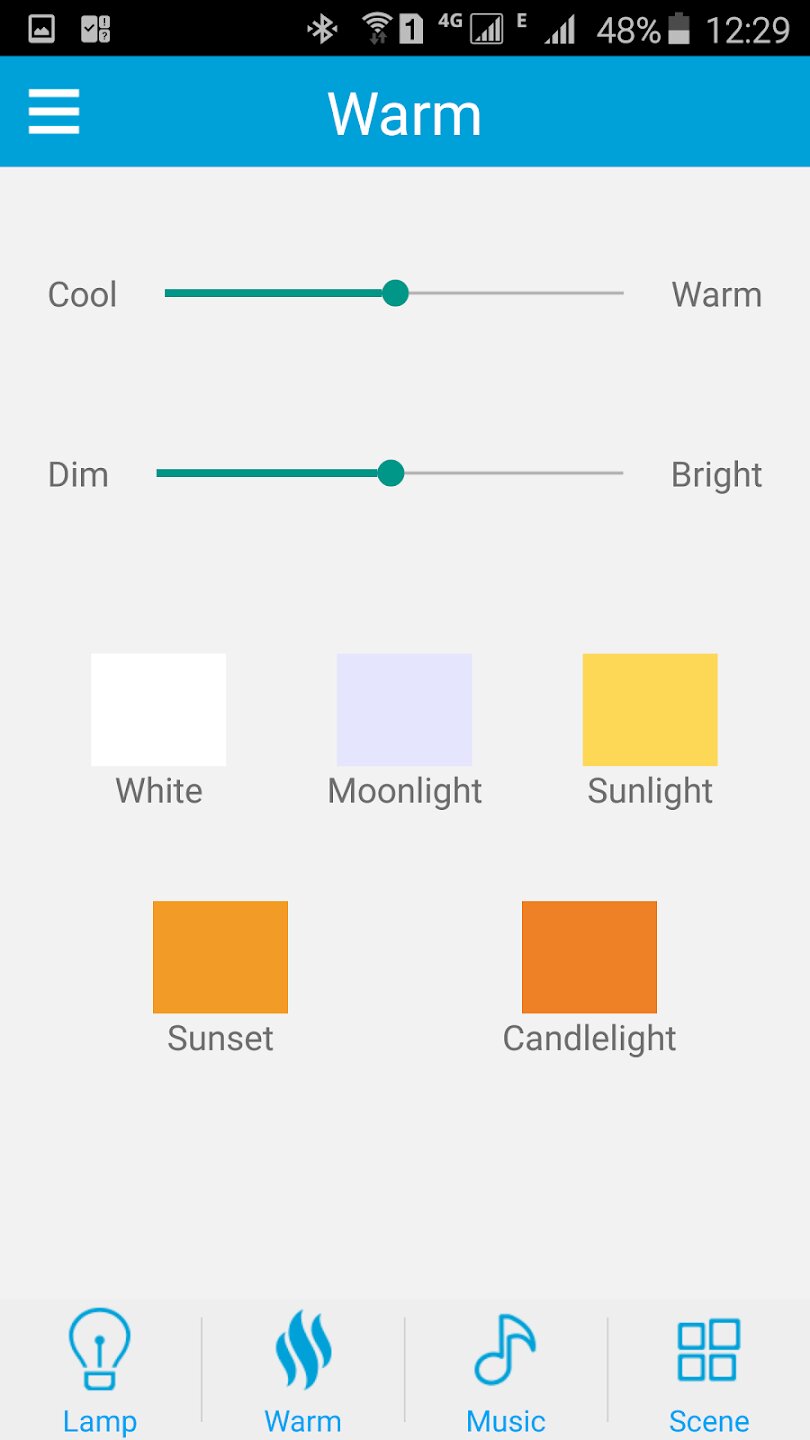Apply the Candlelight preset swatch
Viewport: 810px width, 1440px height.
(x=589, y=957)
